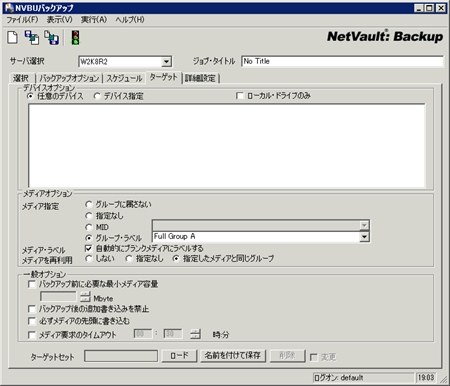Click the Mbyte spinner arrows
The width and height of the screenshot is (450, 386).
click(x=85, y=297)
